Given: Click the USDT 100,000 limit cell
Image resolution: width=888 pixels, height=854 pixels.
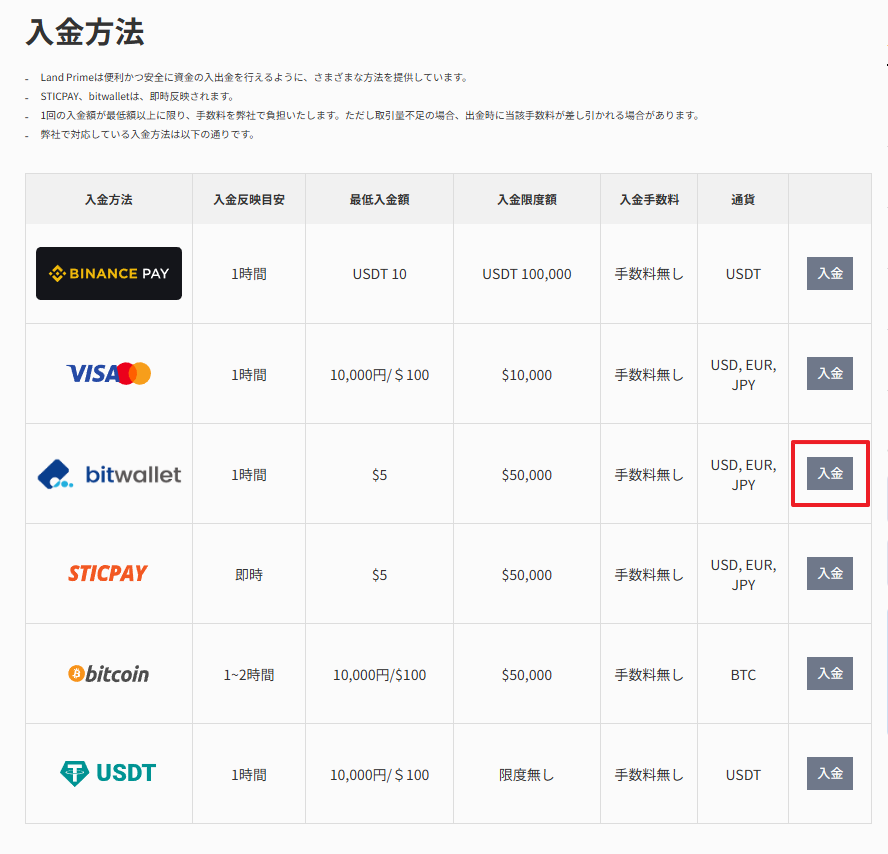Looking at the screenshot, I should click(x=527, y=274).
